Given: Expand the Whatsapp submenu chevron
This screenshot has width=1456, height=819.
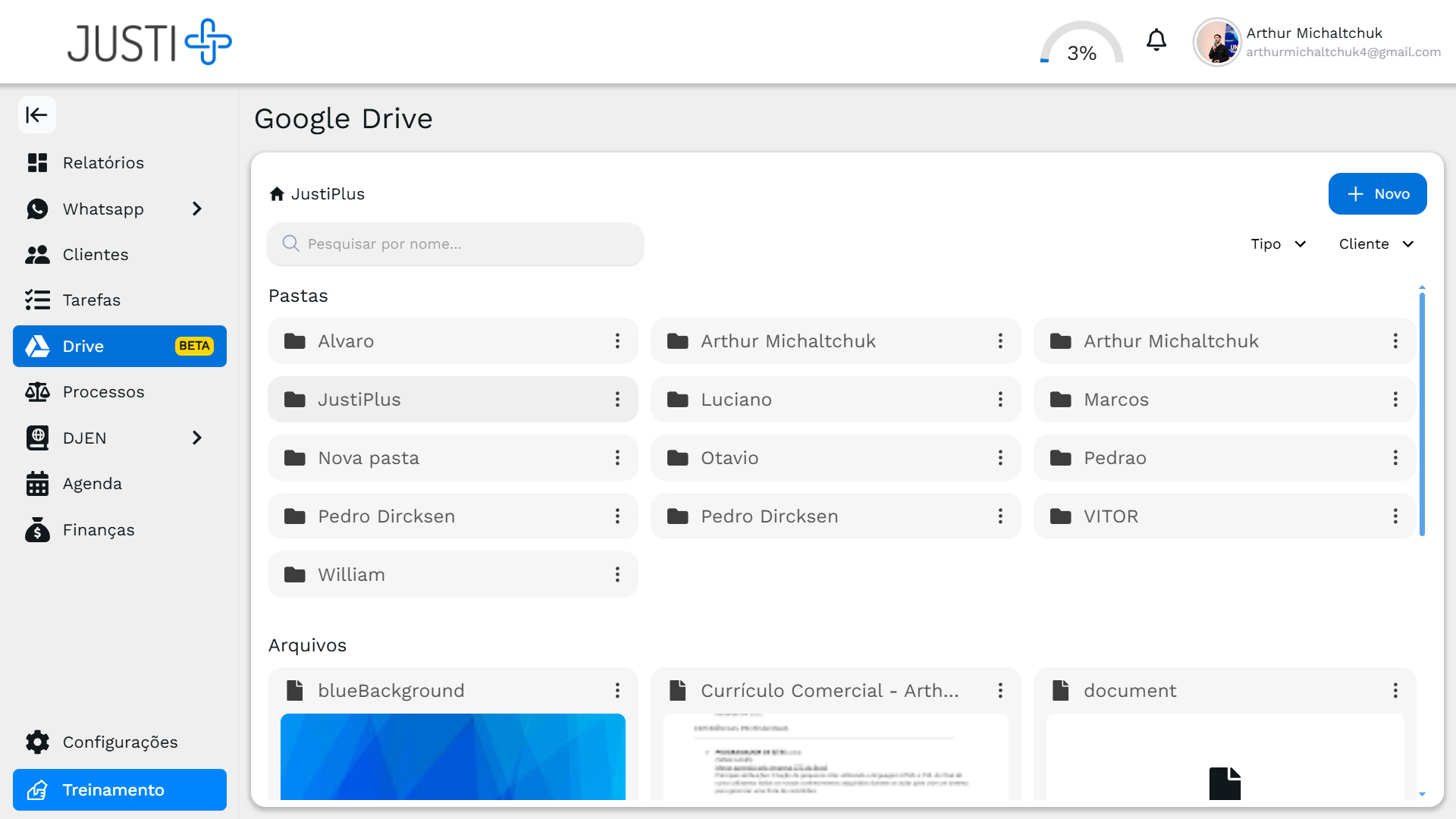Looking at the screenshot, I should click(197, 209).
